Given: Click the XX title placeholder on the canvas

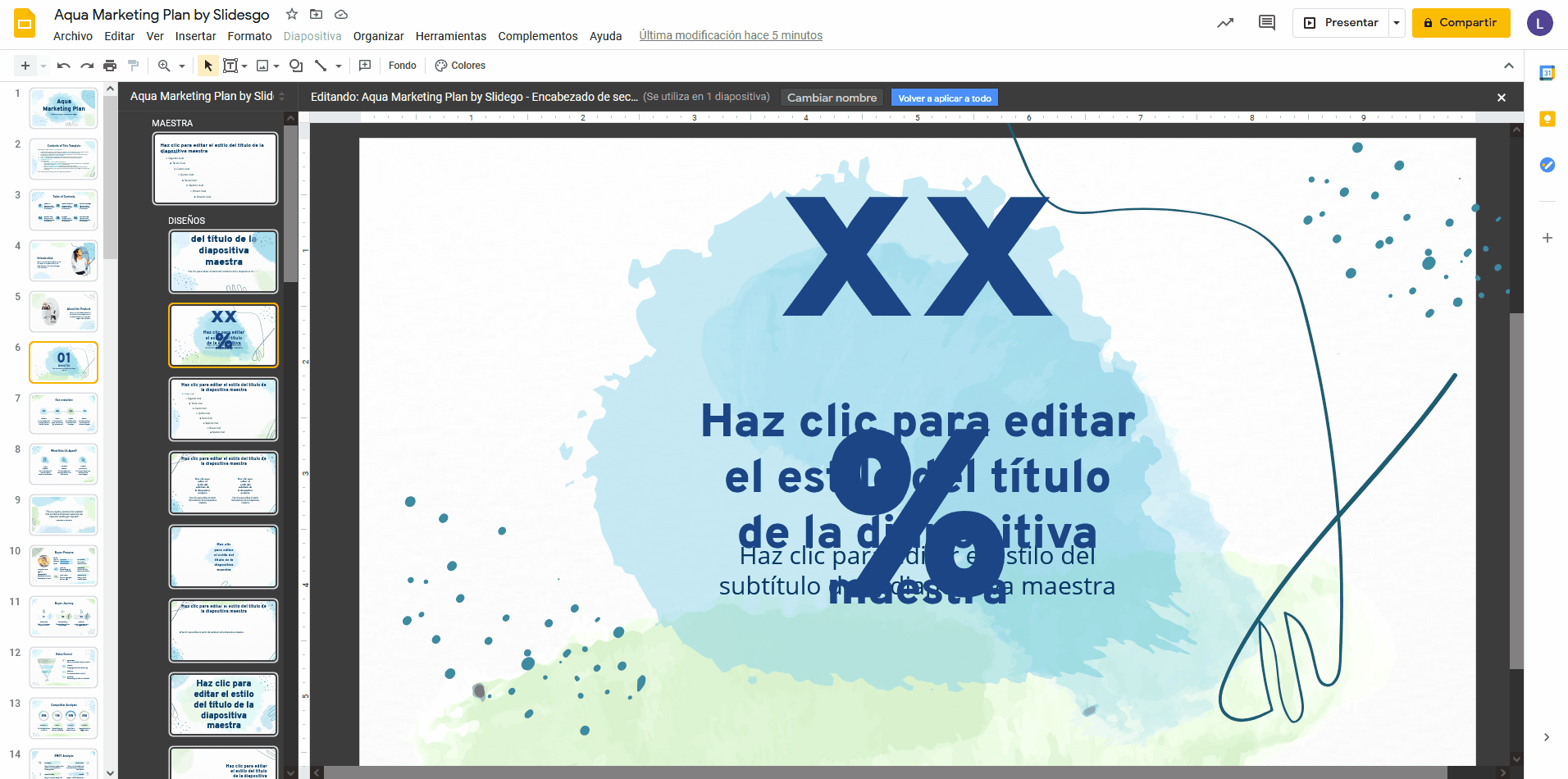Looking at the screenshot, I should [918, 257].
